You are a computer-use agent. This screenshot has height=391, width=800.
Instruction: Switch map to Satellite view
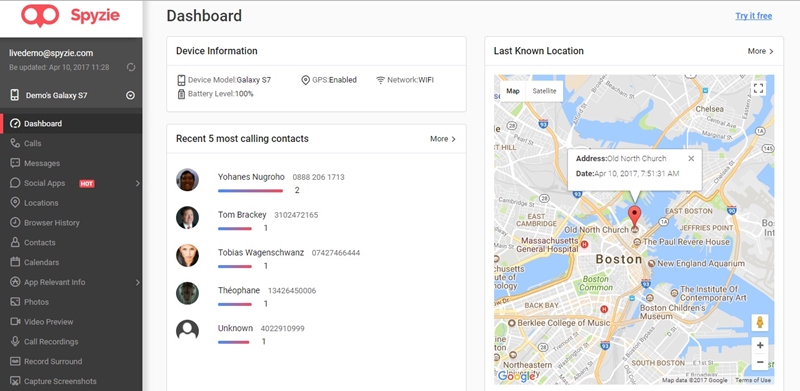544,91
